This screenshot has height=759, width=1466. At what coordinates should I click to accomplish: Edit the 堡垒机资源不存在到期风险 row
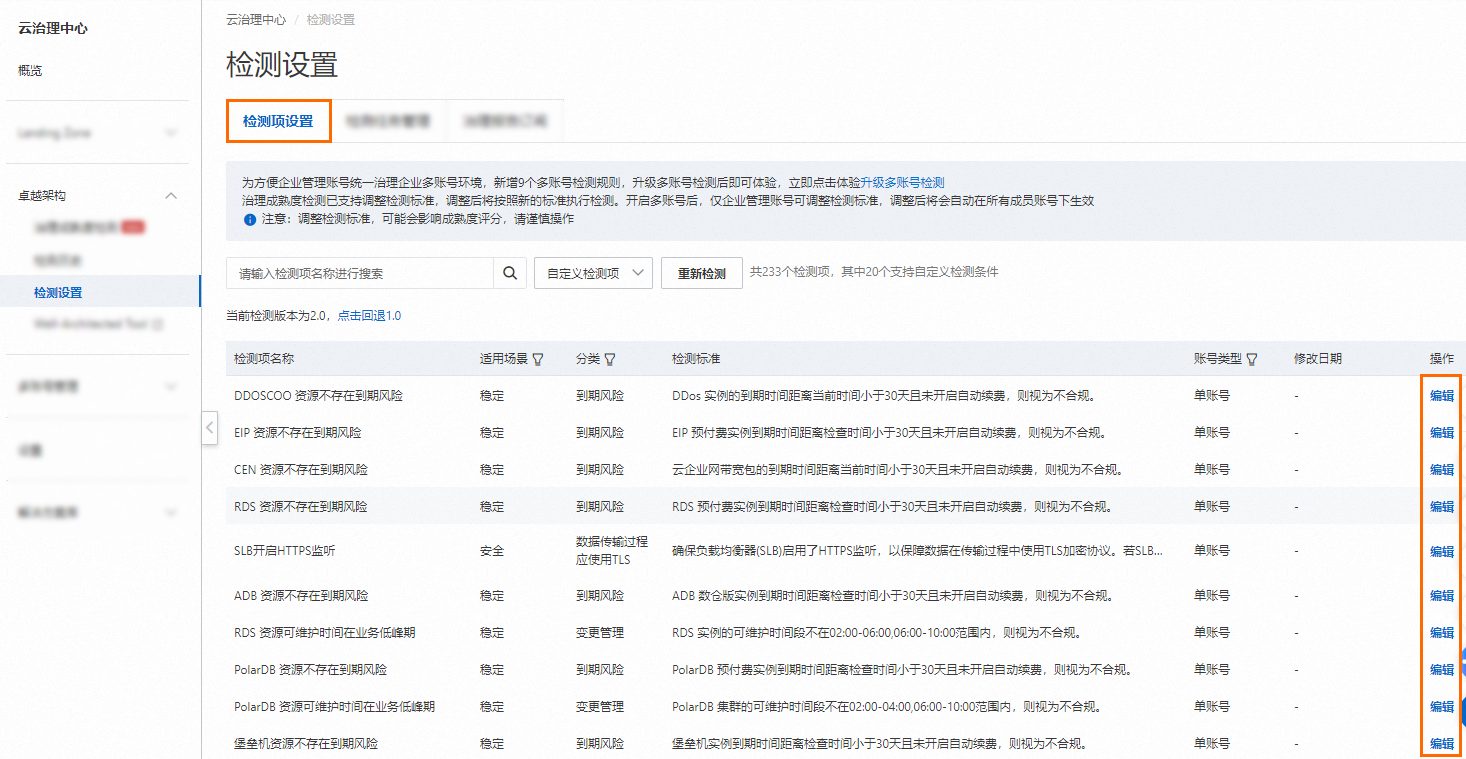(1441, 744)
